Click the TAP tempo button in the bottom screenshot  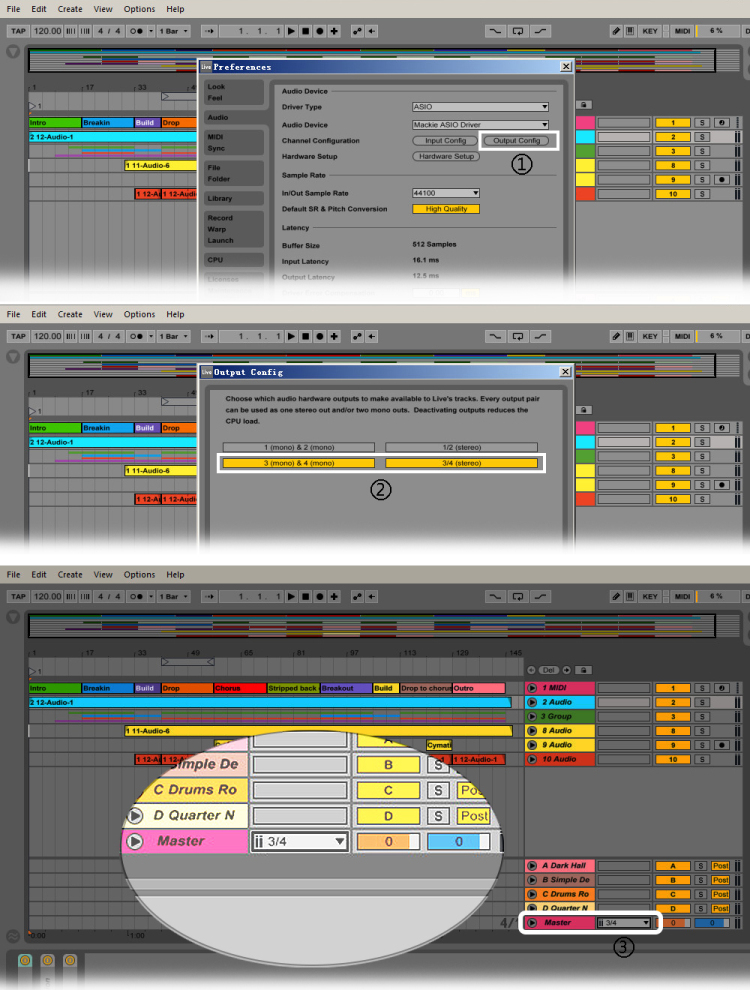click(18, 597)
